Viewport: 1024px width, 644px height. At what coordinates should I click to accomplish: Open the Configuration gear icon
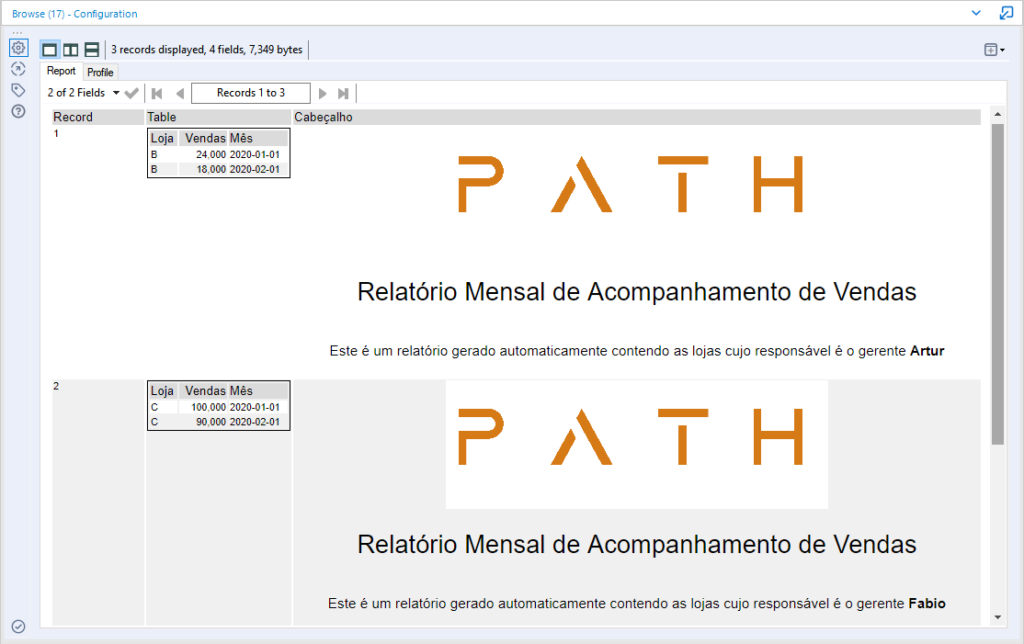pos(18,48)
